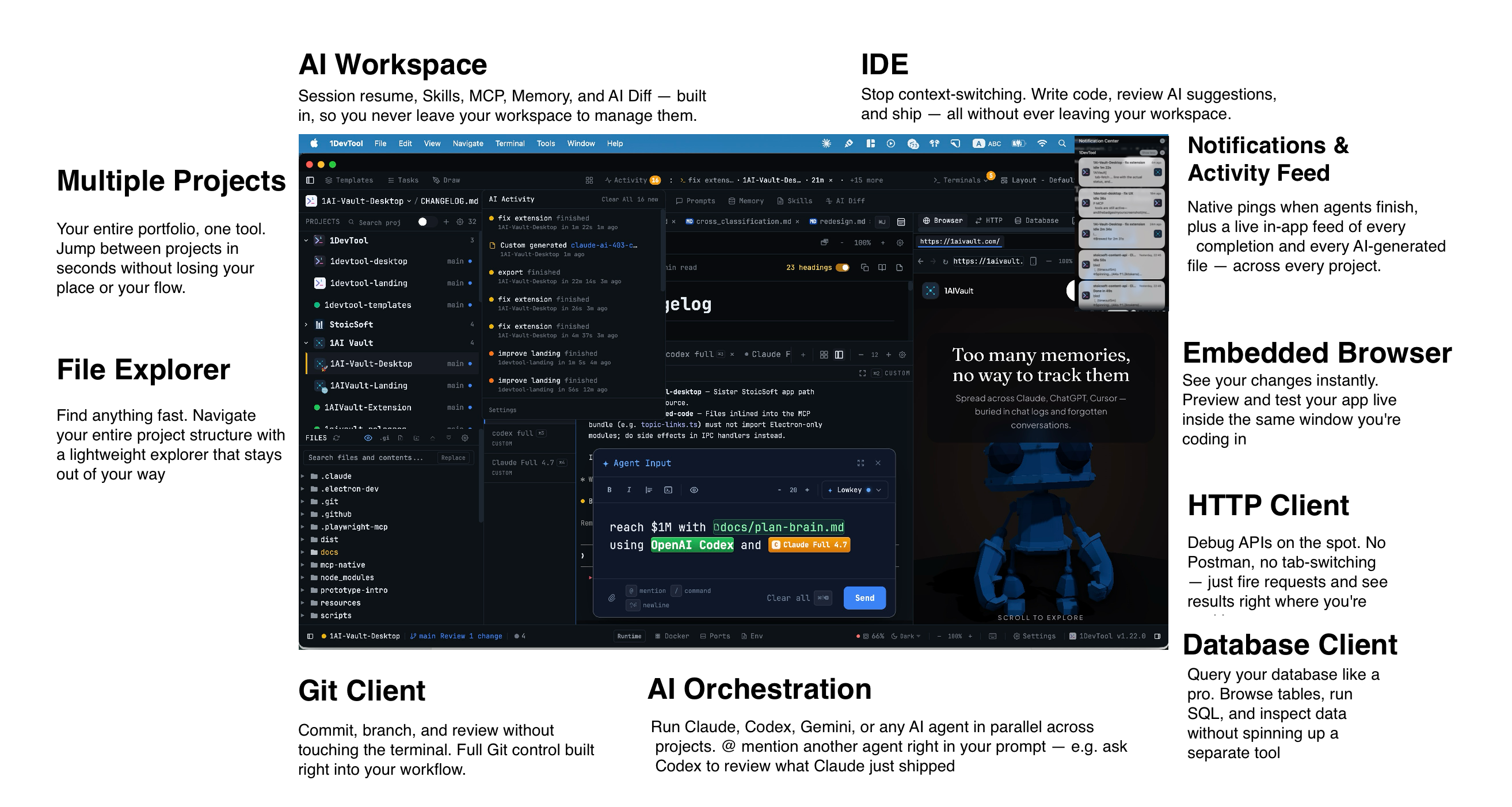This screenshot has width=1512, height=807.
Task: Switch to the HTTP client tab
Action: click(989, 220)
